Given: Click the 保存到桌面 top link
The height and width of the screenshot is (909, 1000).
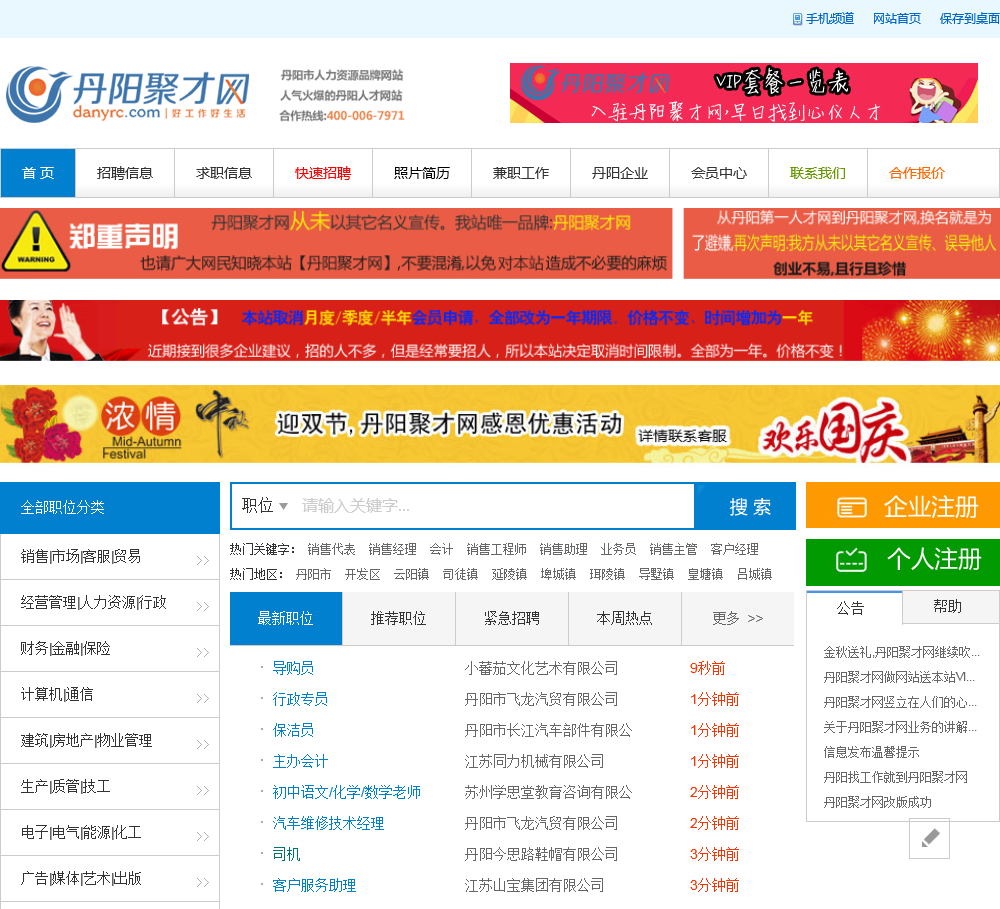Looking at the screenshot, I should [969, 19].
